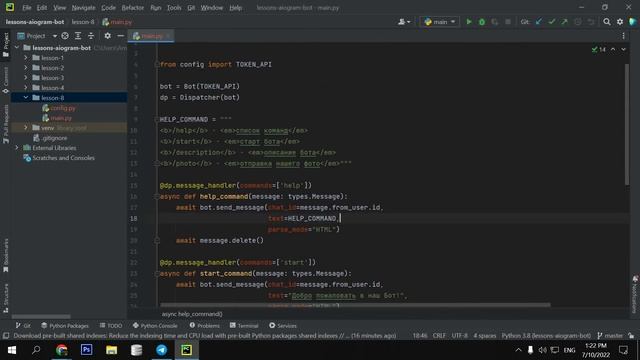Screen dimensions: 640x360
Task: Open Structure side panel
Action: [x=6, y=298]
